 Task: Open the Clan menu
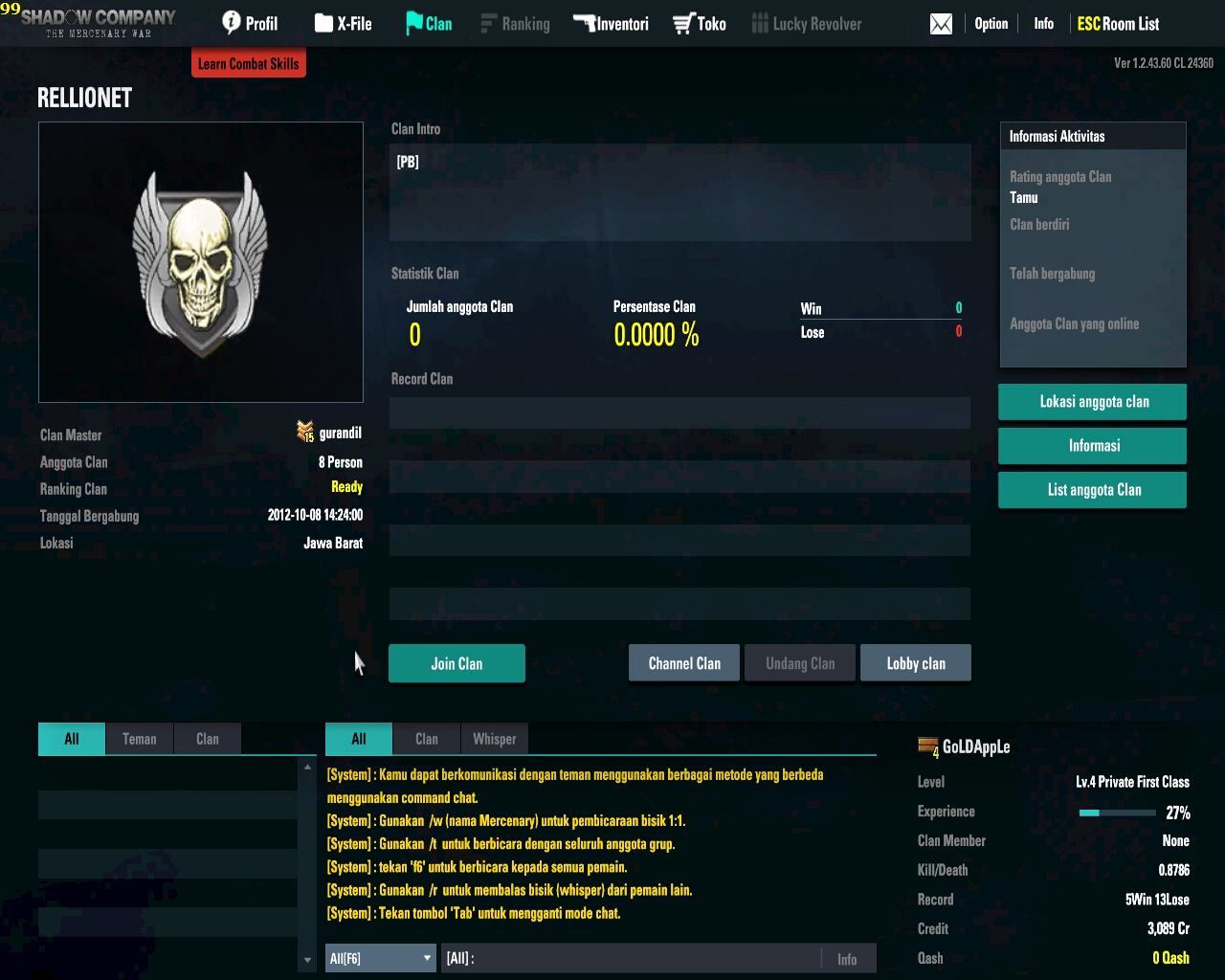429,23
